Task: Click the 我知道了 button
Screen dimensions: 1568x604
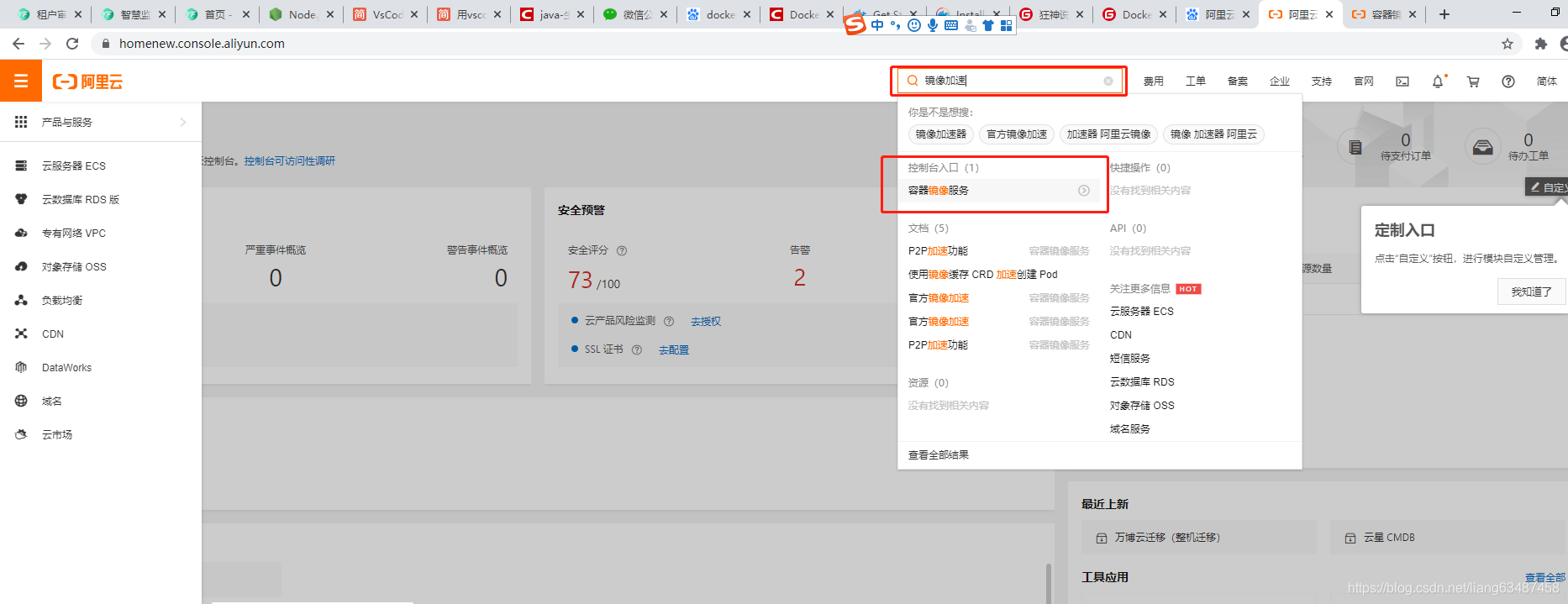Action: (1531, 291)
